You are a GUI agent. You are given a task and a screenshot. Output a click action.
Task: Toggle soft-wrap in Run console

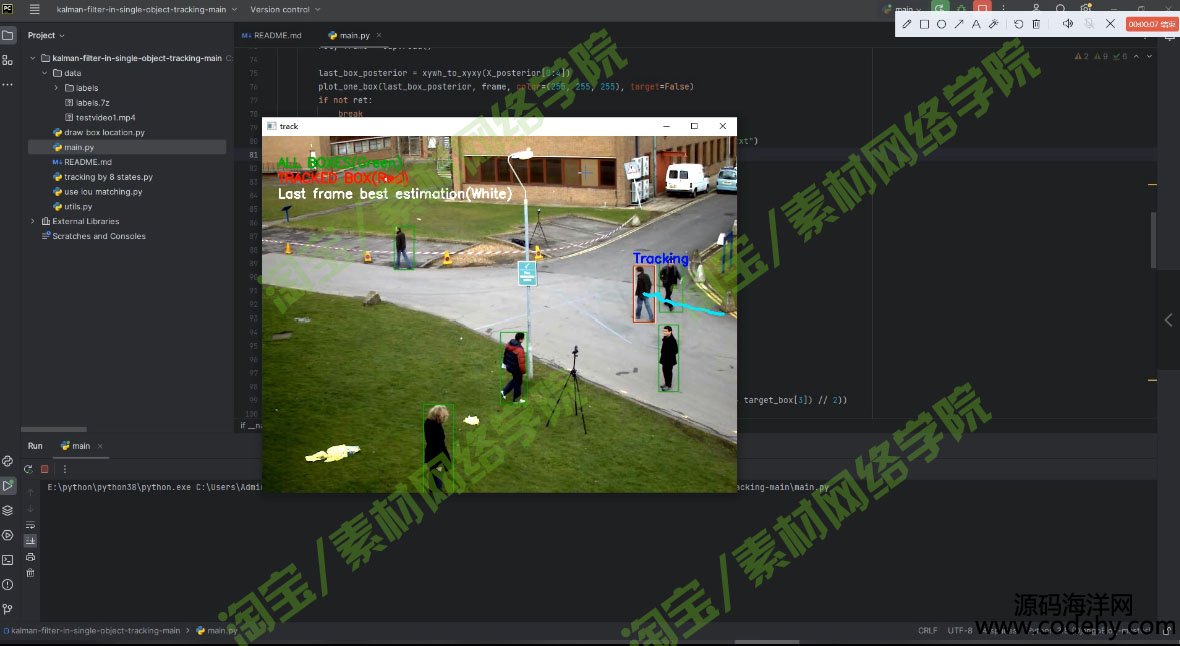pos(30,525)
